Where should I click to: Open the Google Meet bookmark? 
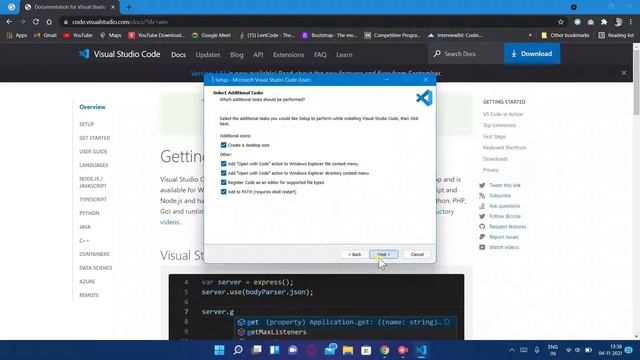click(x=211, y=36)
